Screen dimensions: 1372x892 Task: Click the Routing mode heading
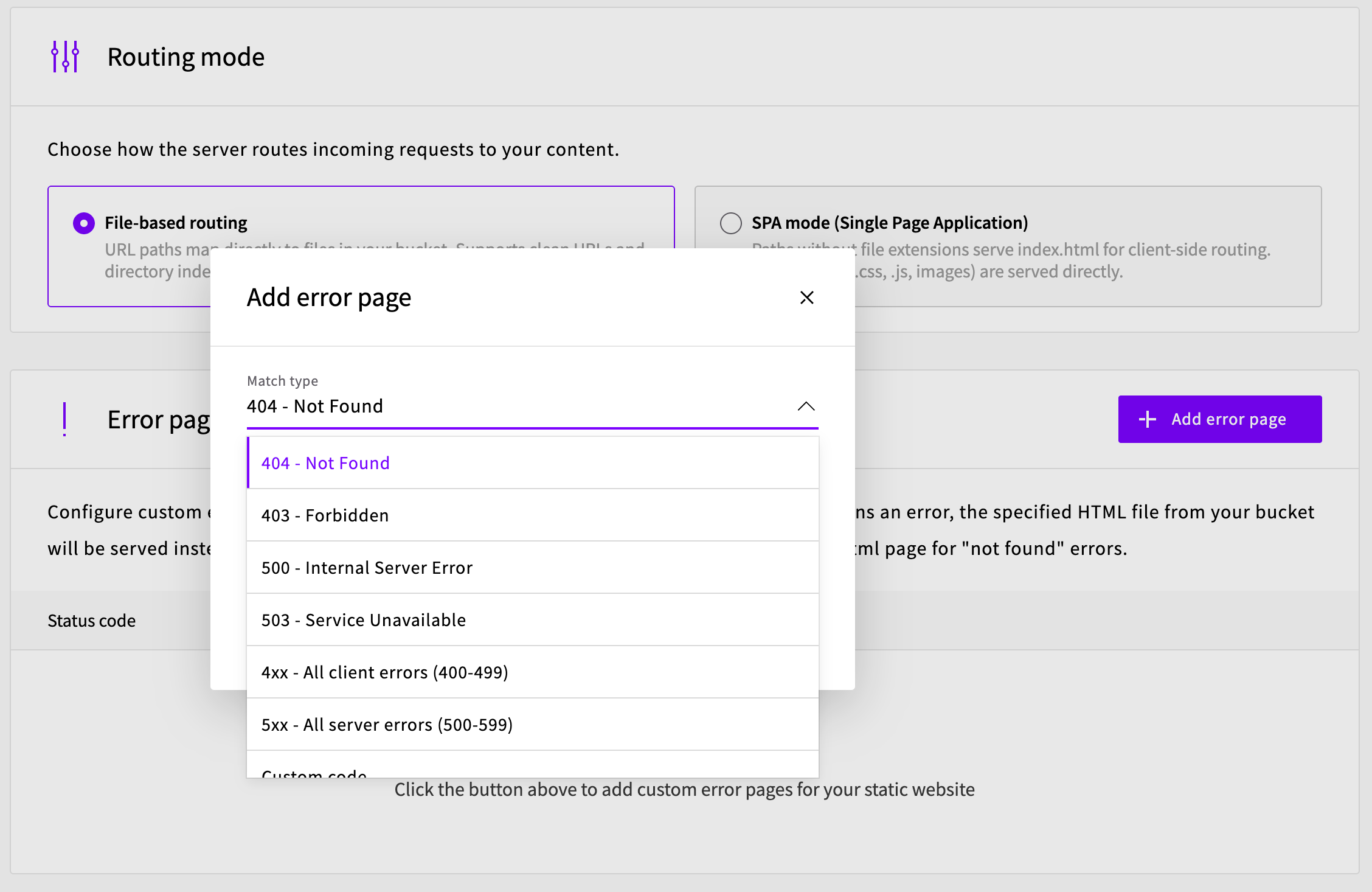(186, 57)
